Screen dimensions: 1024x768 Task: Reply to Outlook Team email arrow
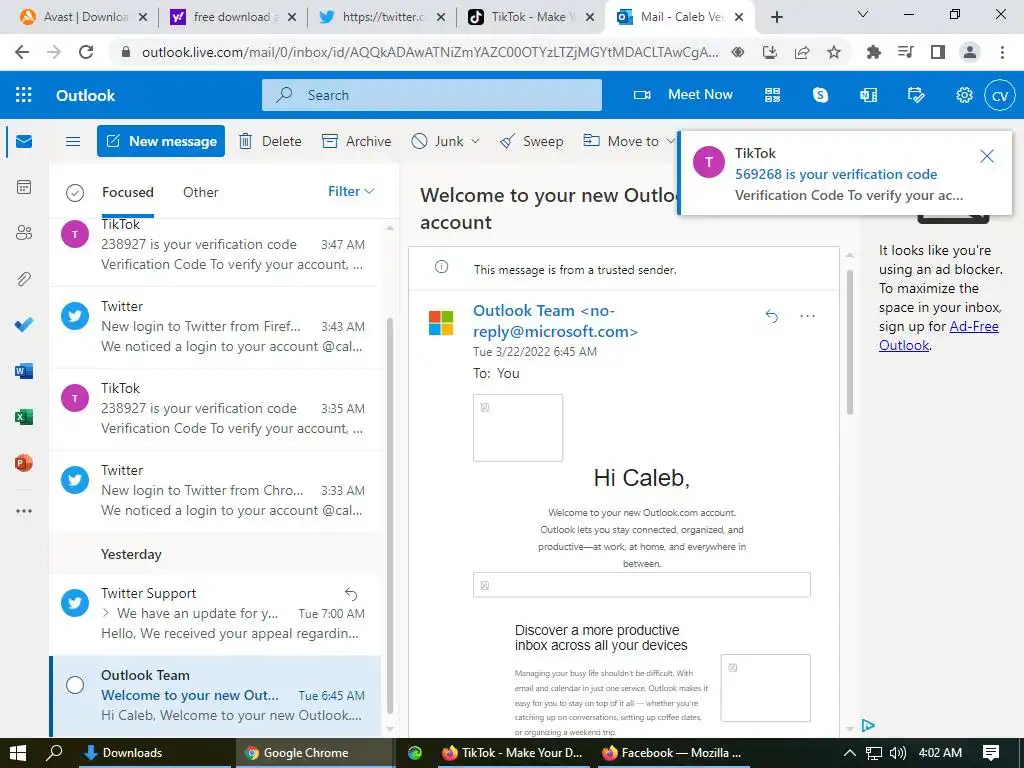[x=771, y=316]
